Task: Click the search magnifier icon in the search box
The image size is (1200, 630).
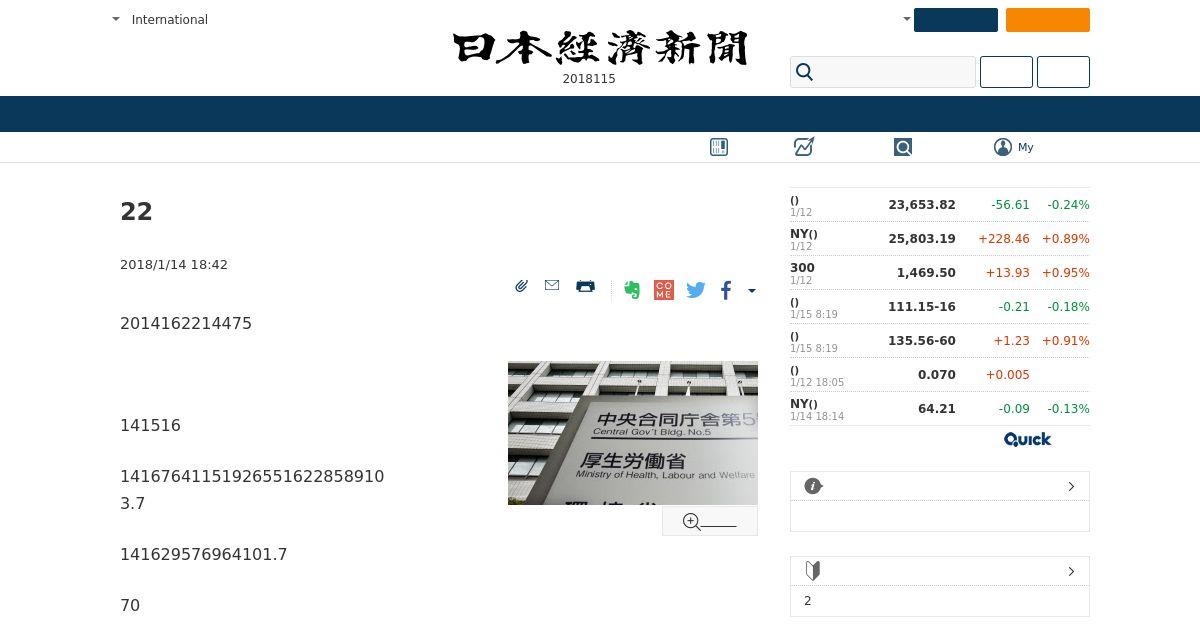Action: [x=804, y=72]
